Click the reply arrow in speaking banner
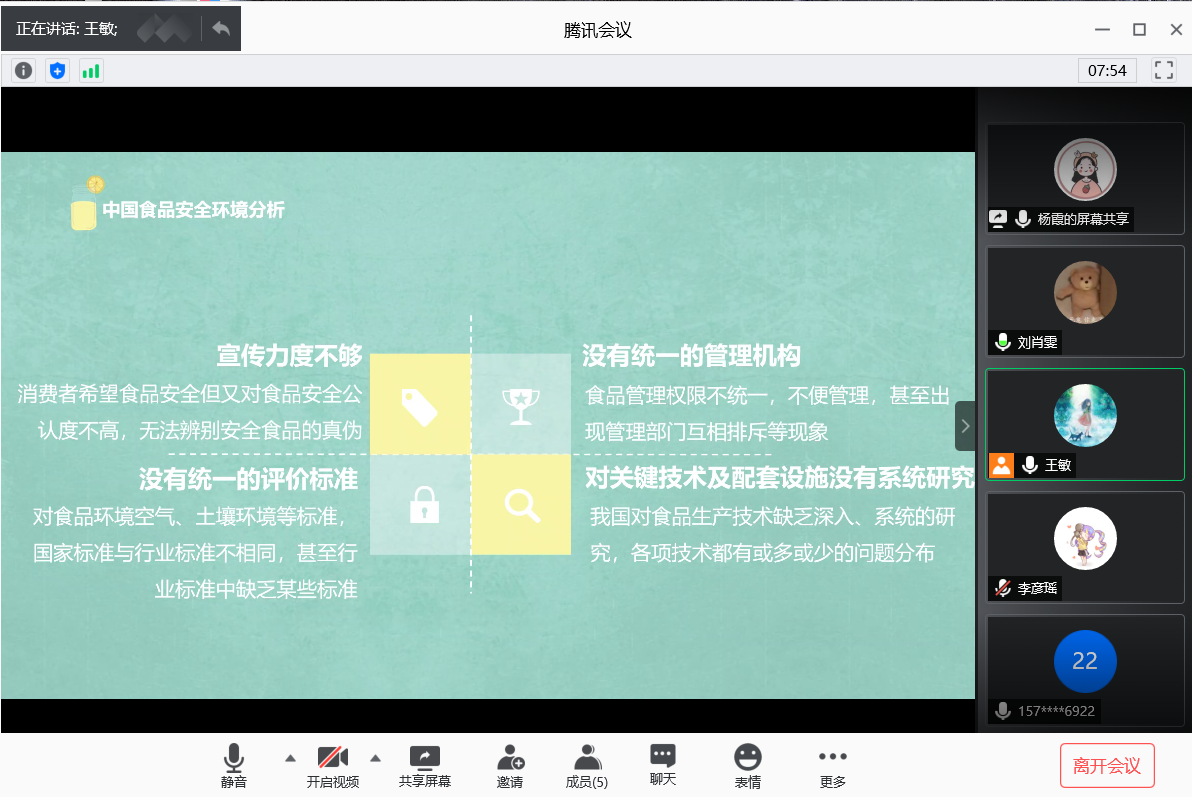Image resolution: width=1192 pixels, height=797 pixels. click(221, 29)
